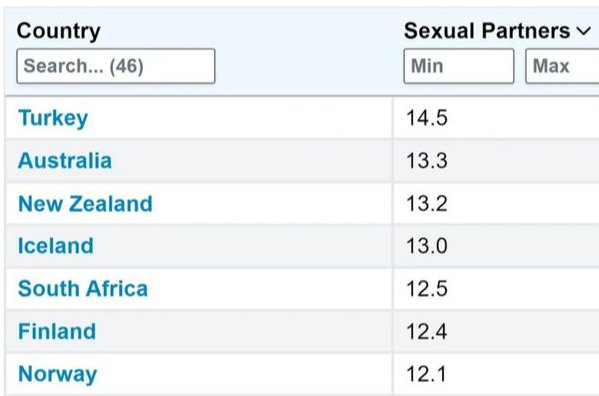The width and height of the screenshot is (599, 396).
Task: Click the sort chevron beside Sexual Partners
Action: pyautogui.click(x=584, y=31)
